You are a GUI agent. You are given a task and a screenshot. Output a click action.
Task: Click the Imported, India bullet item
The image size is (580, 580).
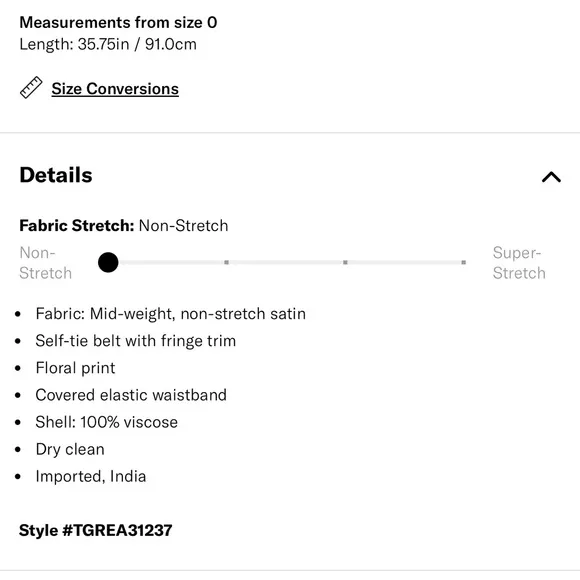tap(91, 476)
